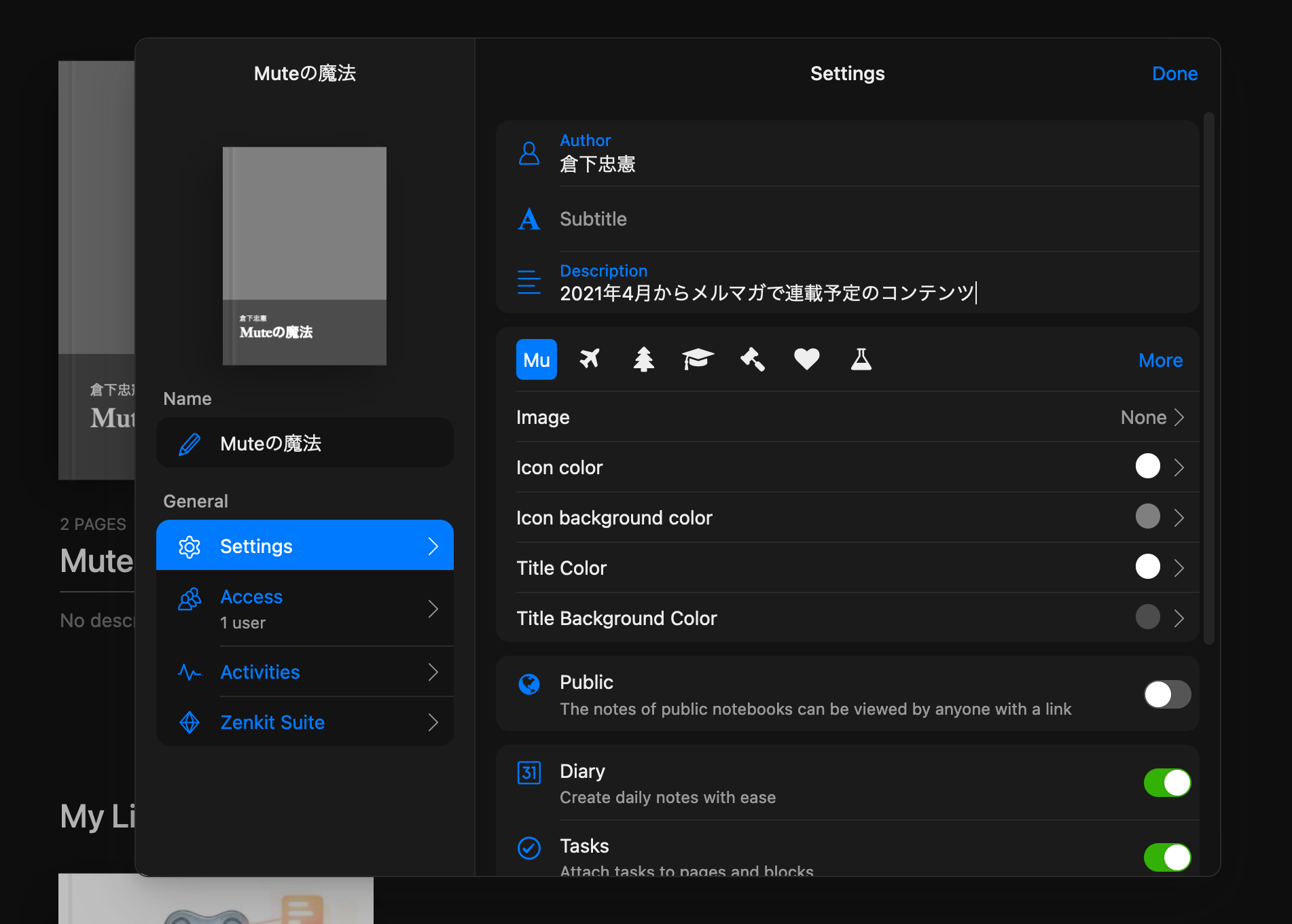Choose the pine tree icon
This screenshot has width=1292, height=924.
coord(643,359)
